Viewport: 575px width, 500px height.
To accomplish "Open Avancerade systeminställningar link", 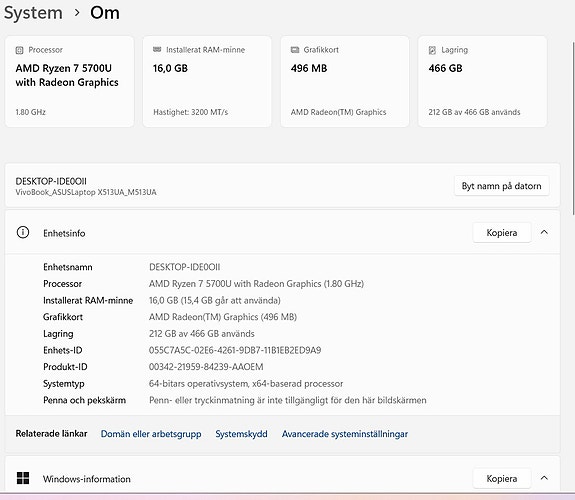I will point(345,434).
